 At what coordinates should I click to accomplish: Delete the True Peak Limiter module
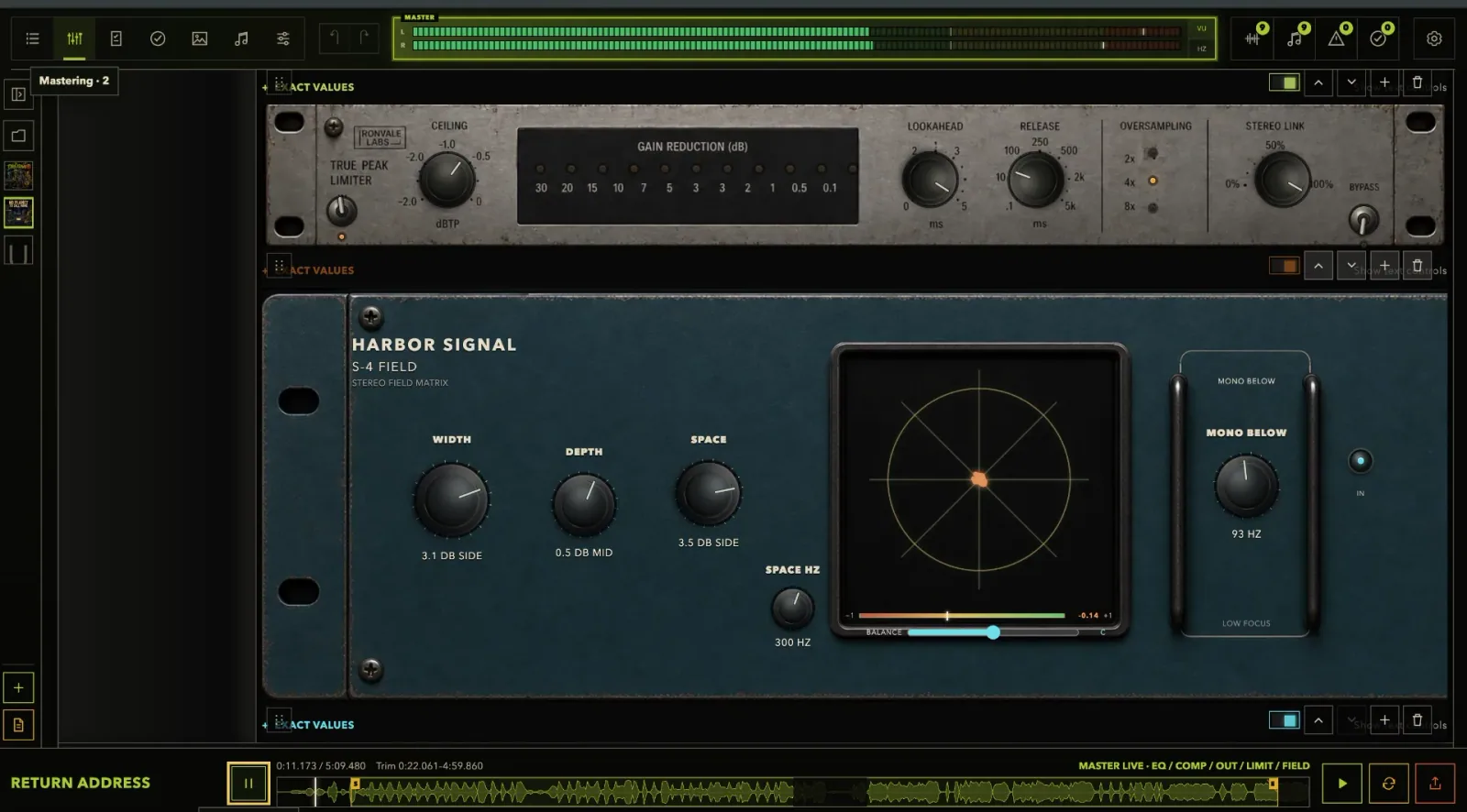1417,82
